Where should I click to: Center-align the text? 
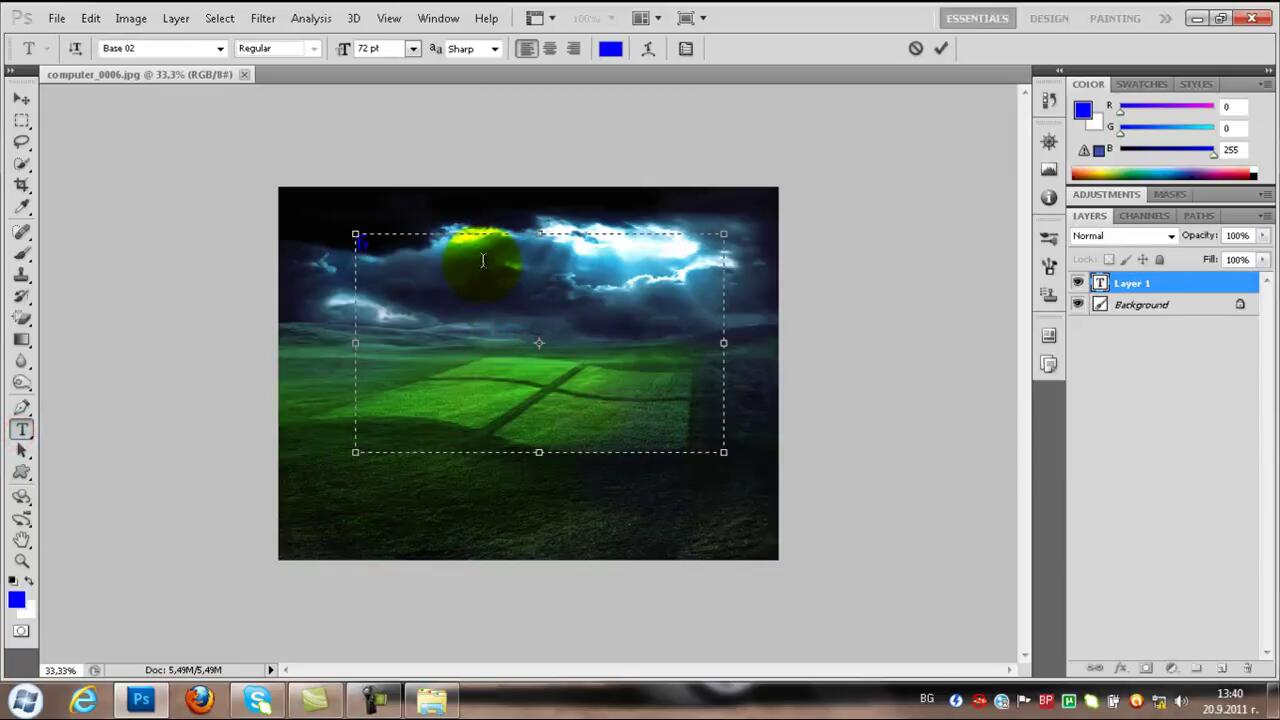tap(550, 48)
